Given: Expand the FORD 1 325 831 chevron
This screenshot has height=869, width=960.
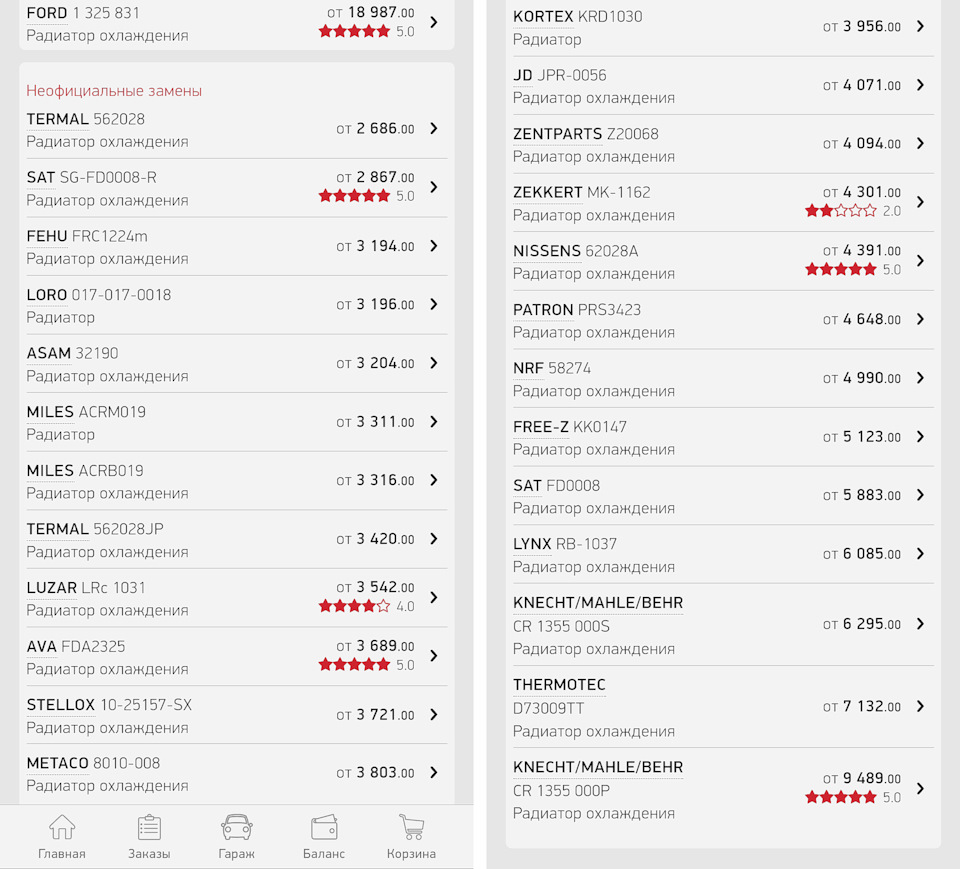Looking at the screenshot, I should pos(434,22).
